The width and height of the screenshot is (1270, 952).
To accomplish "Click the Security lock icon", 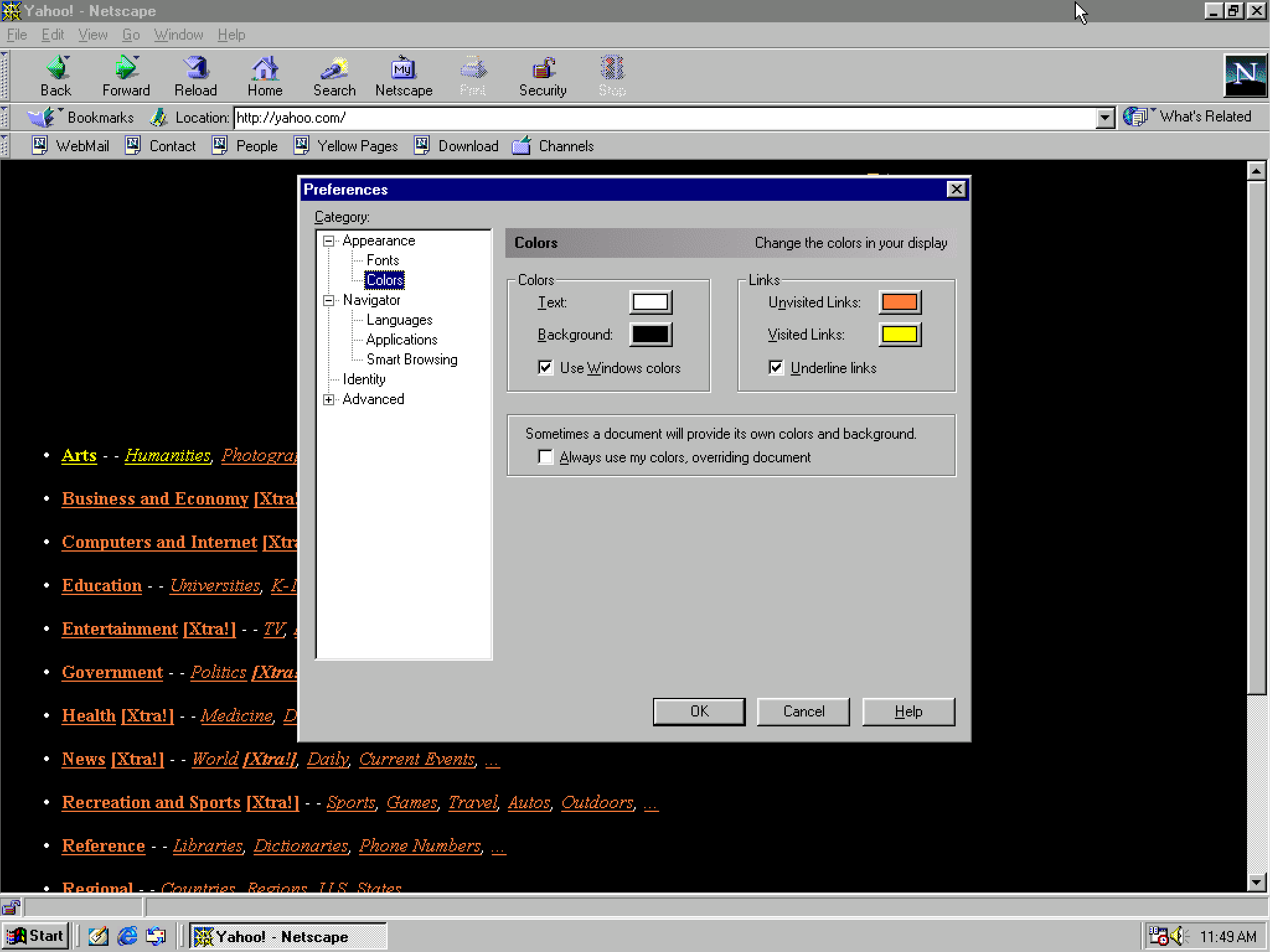I will (543, 76).
